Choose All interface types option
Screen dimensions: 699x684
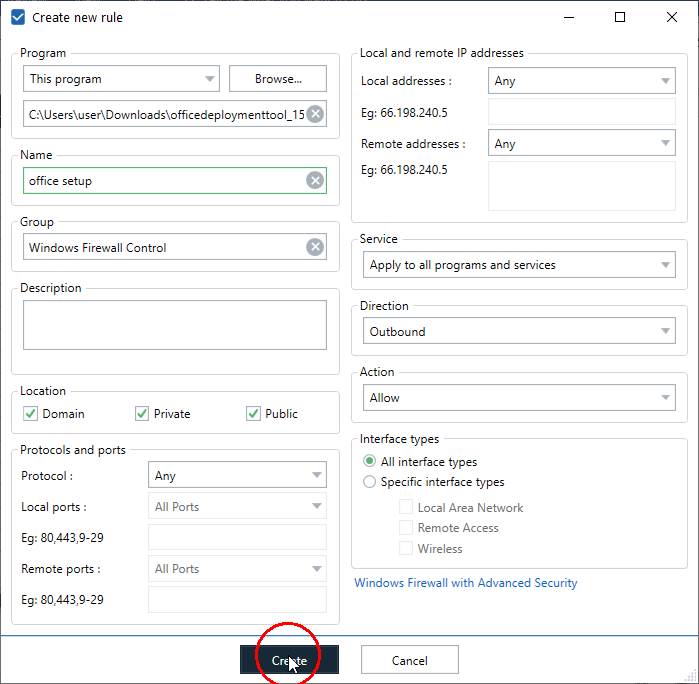tap(370, 462)
